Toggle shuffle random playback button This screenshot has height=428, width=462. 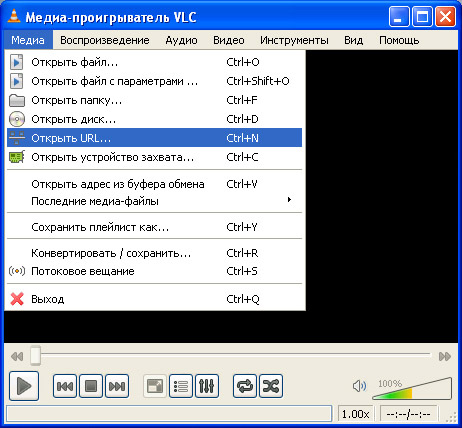pos(271,386)
